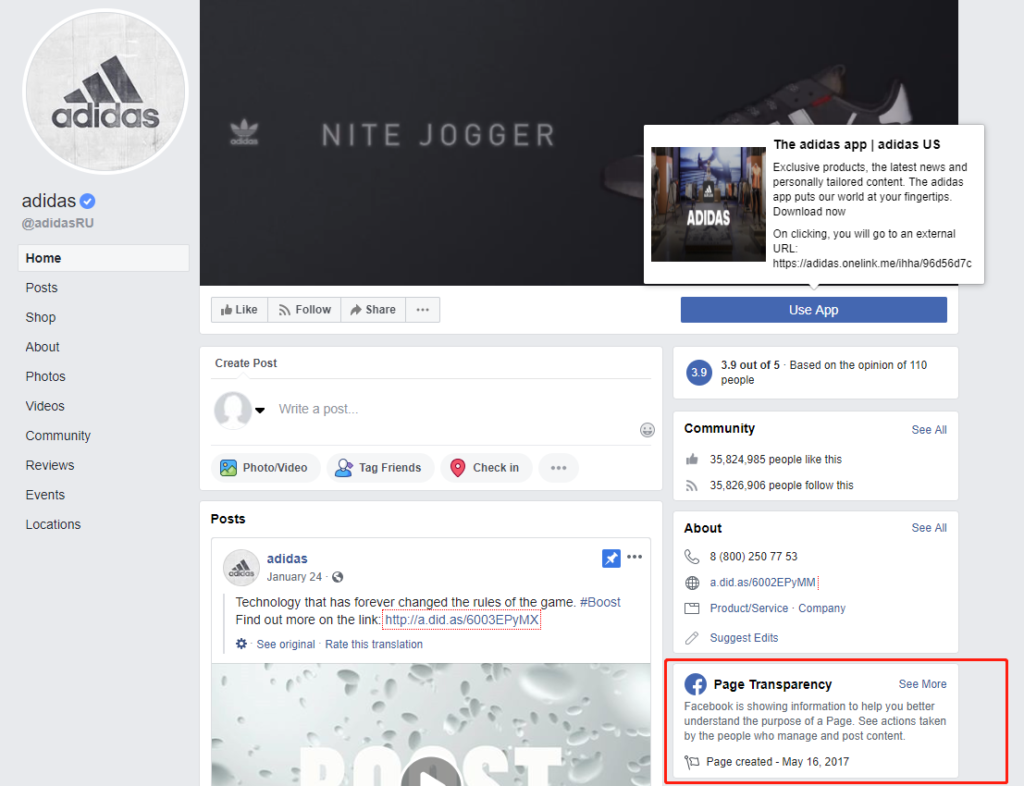This screenshot has width=1024, height=786.
Task: Click the follow feed icon beside follower count
Action: (692, 486)
